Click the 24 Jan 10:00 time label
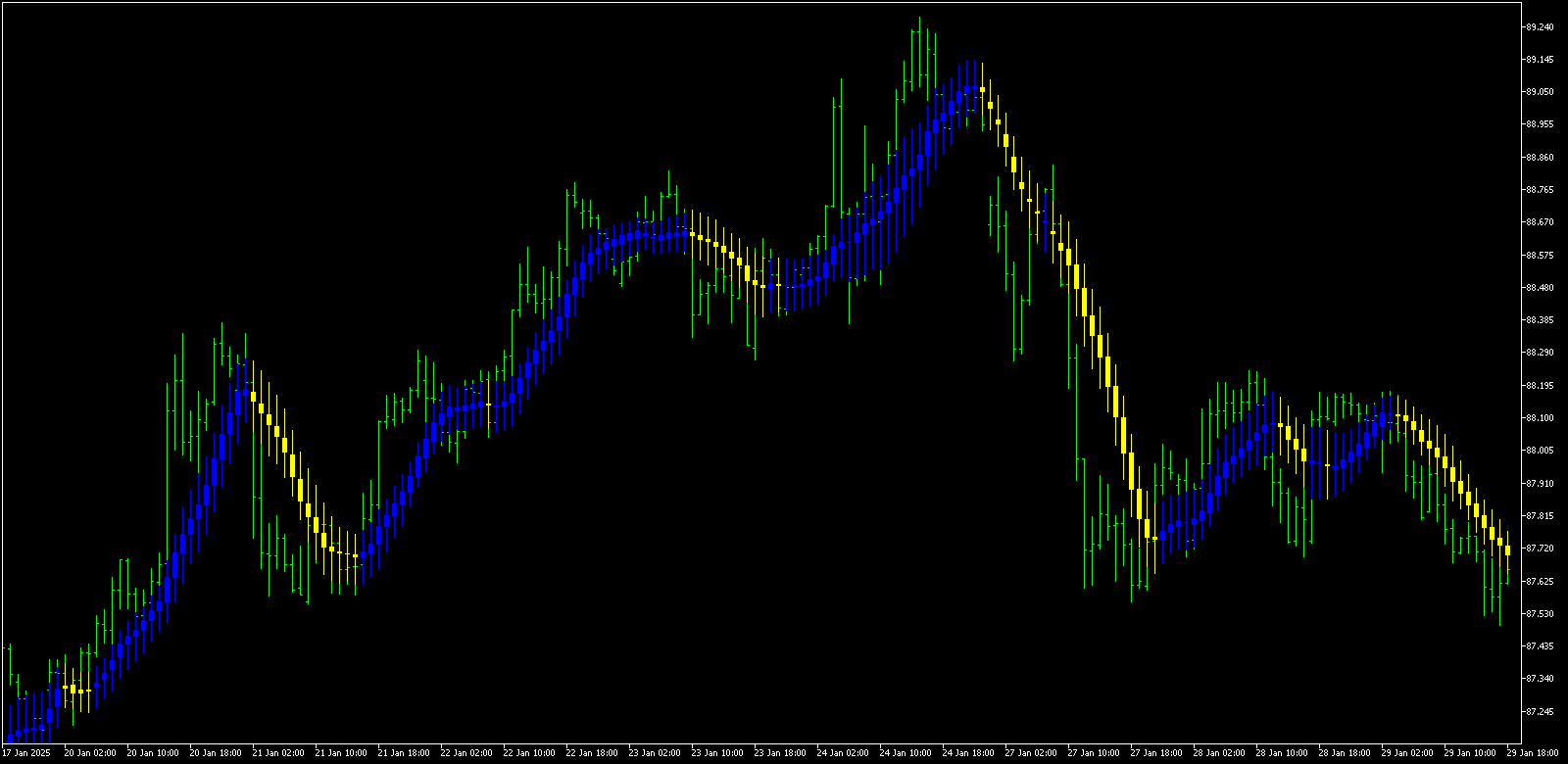The image size is (1568, 764). pyautogui.click(x=906, y=753)
